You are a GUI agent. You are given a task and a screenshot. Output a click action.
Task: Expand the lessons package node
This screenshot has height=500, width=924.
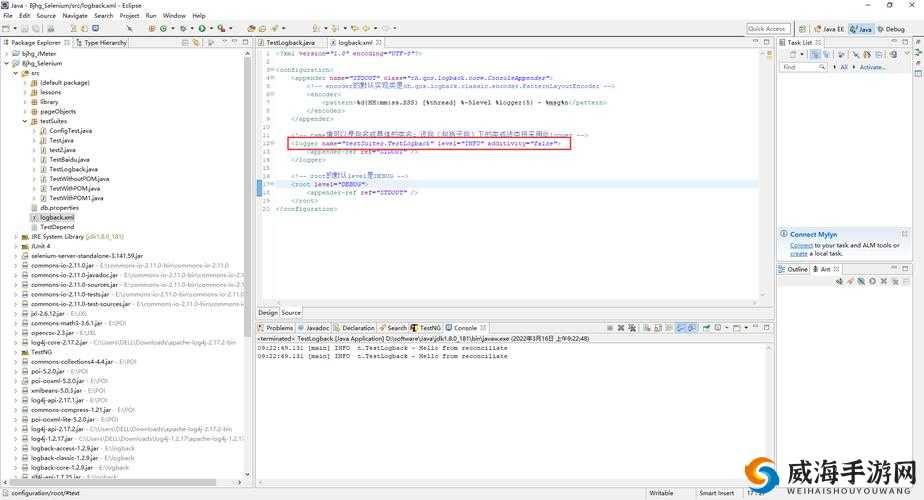point(25,92)
